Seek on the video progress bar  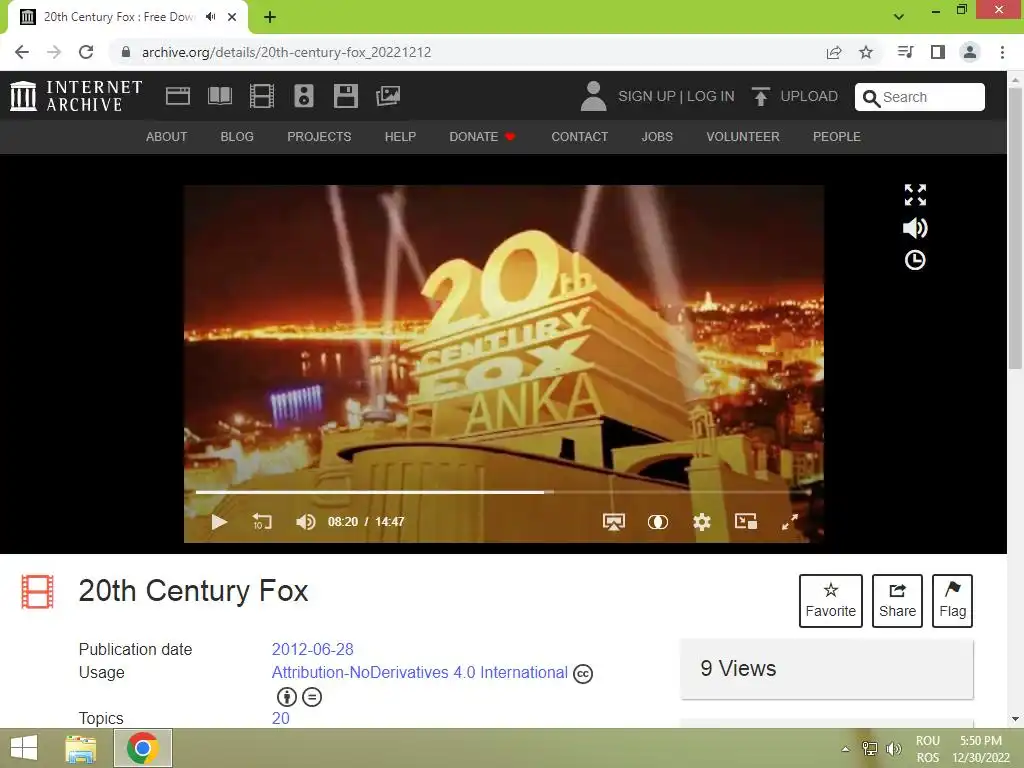pyautogui.click(x=503, y=492)
